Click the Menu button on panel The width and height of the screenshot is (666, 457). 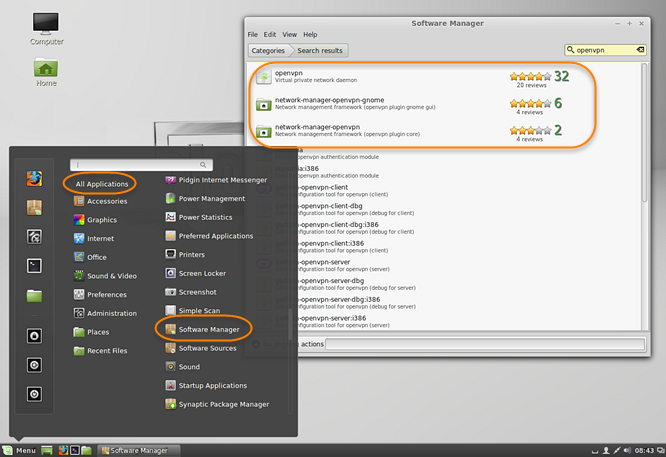[19, 450]
